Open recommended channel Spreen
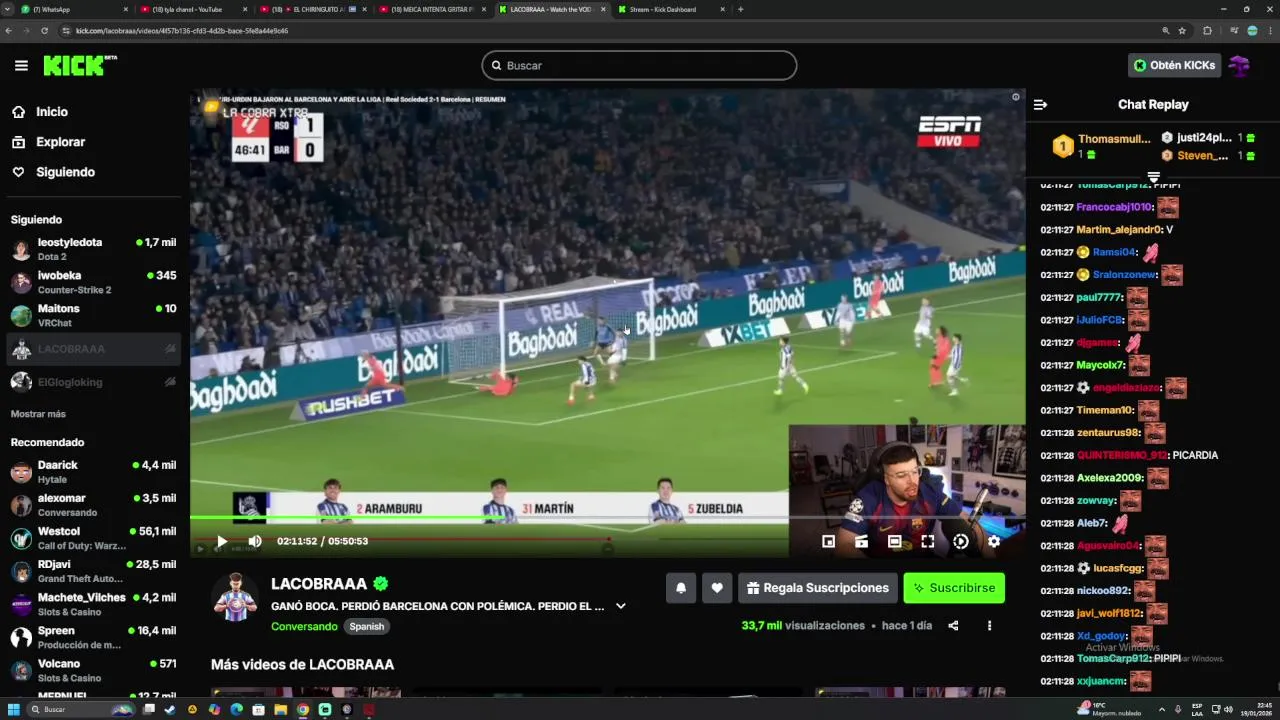The height and width of the screenshot is (720, 1280). tap(93, 637)
